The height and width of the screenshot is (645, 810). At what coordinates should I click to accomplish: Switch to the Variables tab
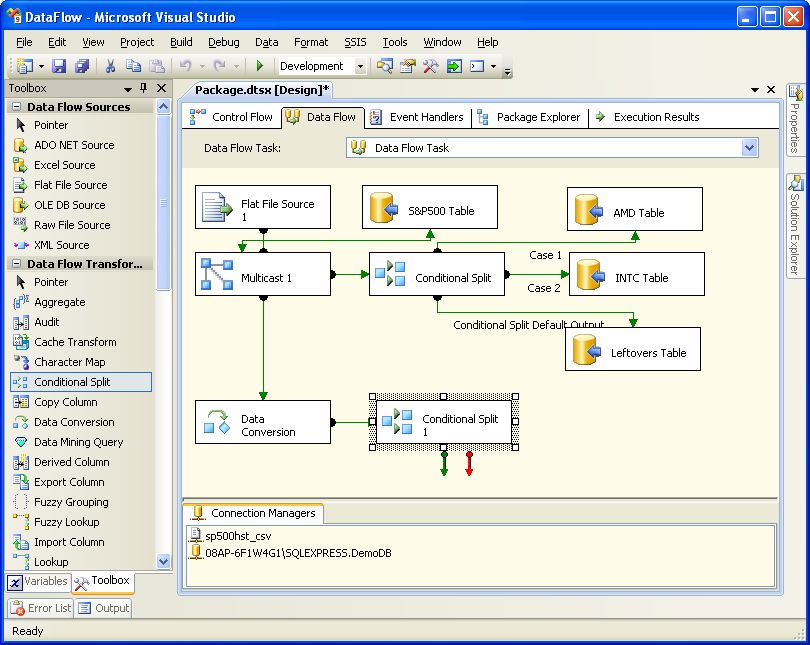coord(38,581)
